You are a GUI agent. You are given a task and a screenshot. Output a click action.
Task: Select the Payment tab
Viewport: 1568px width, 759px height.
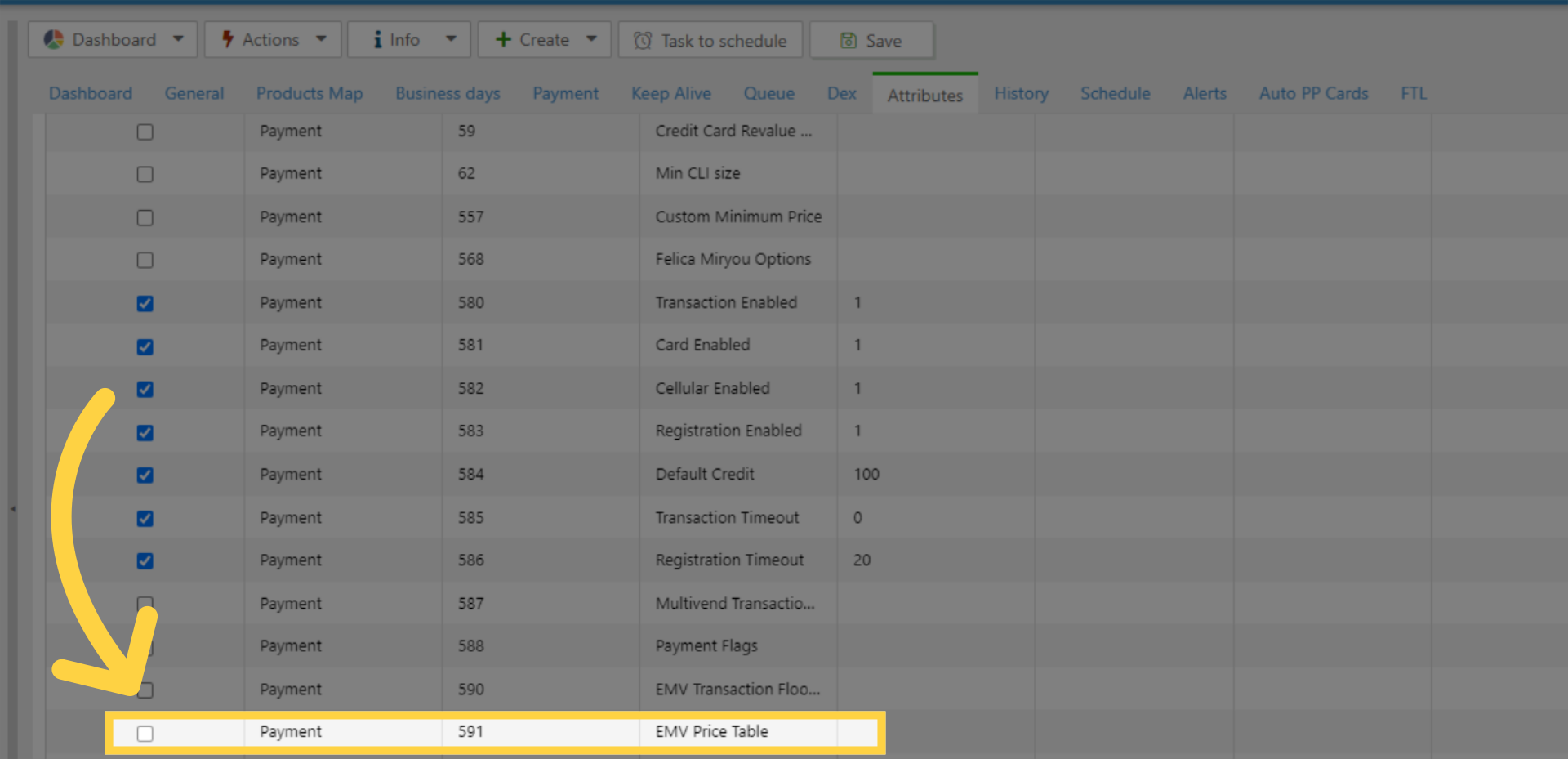(566, 93)
